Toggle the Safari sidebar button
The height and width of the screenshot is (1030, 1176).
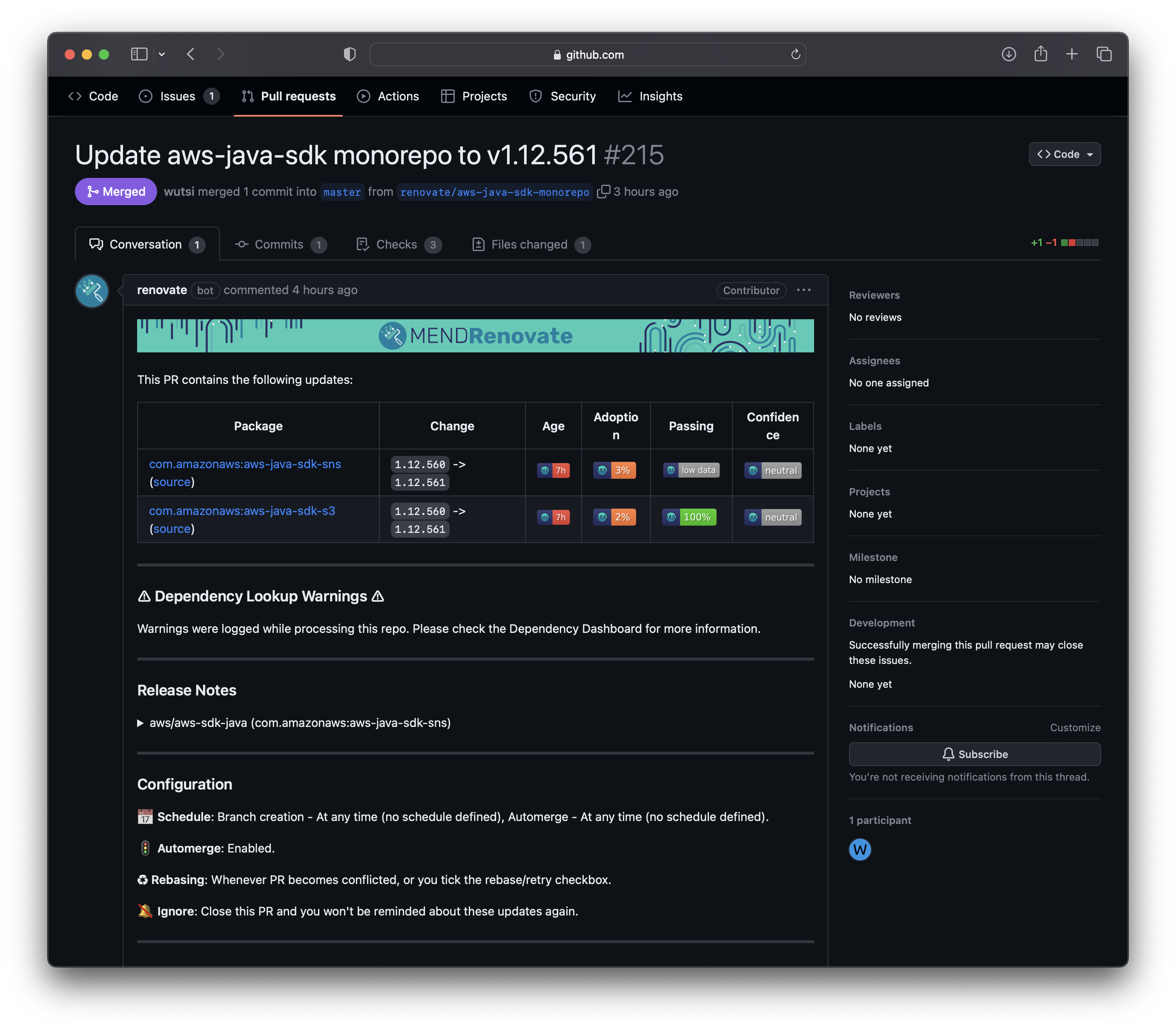(x=139, y=54)
